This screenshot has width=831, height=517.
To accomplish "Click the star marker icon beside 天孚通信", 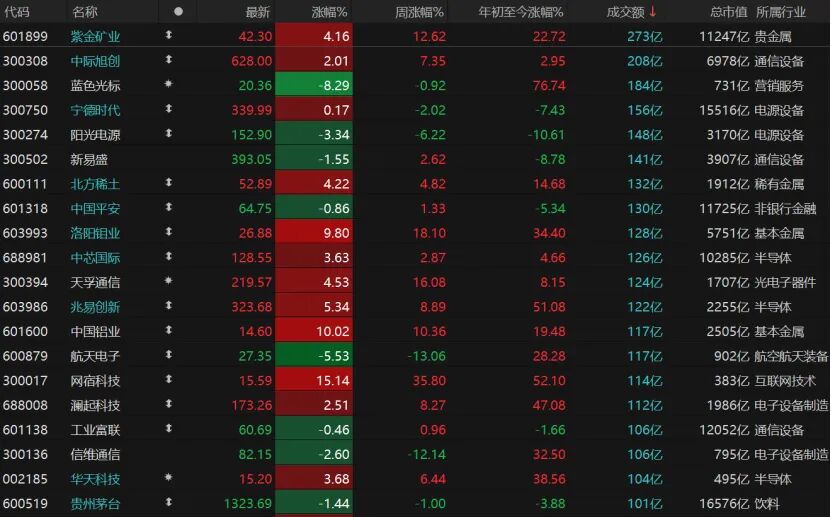I will 168,282.
